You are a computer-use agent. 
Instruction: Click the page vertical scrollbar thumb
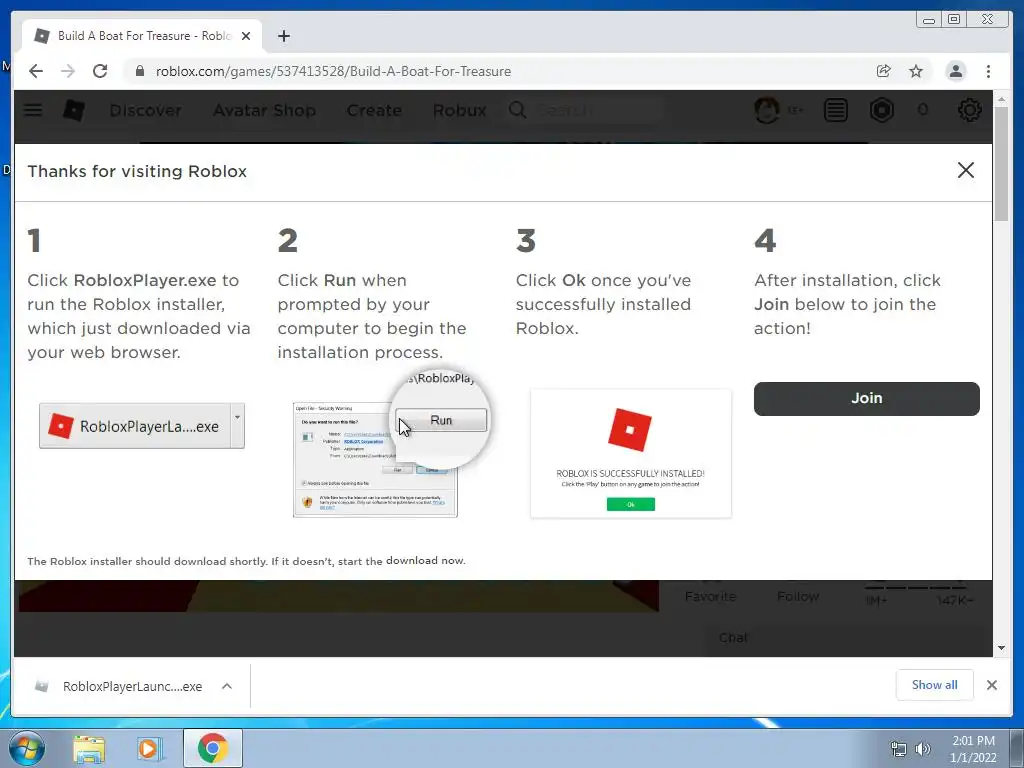[x=1002, y=163]
